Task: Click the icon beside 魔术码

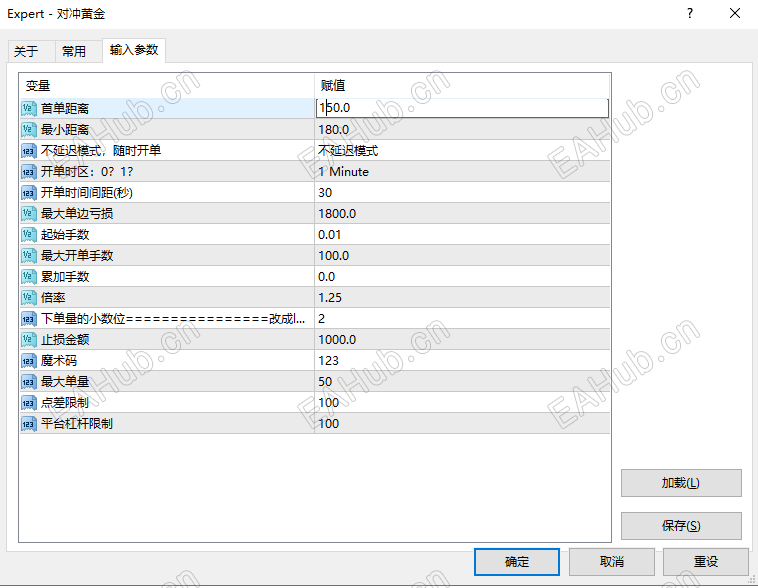Action: tap(29, 361)
